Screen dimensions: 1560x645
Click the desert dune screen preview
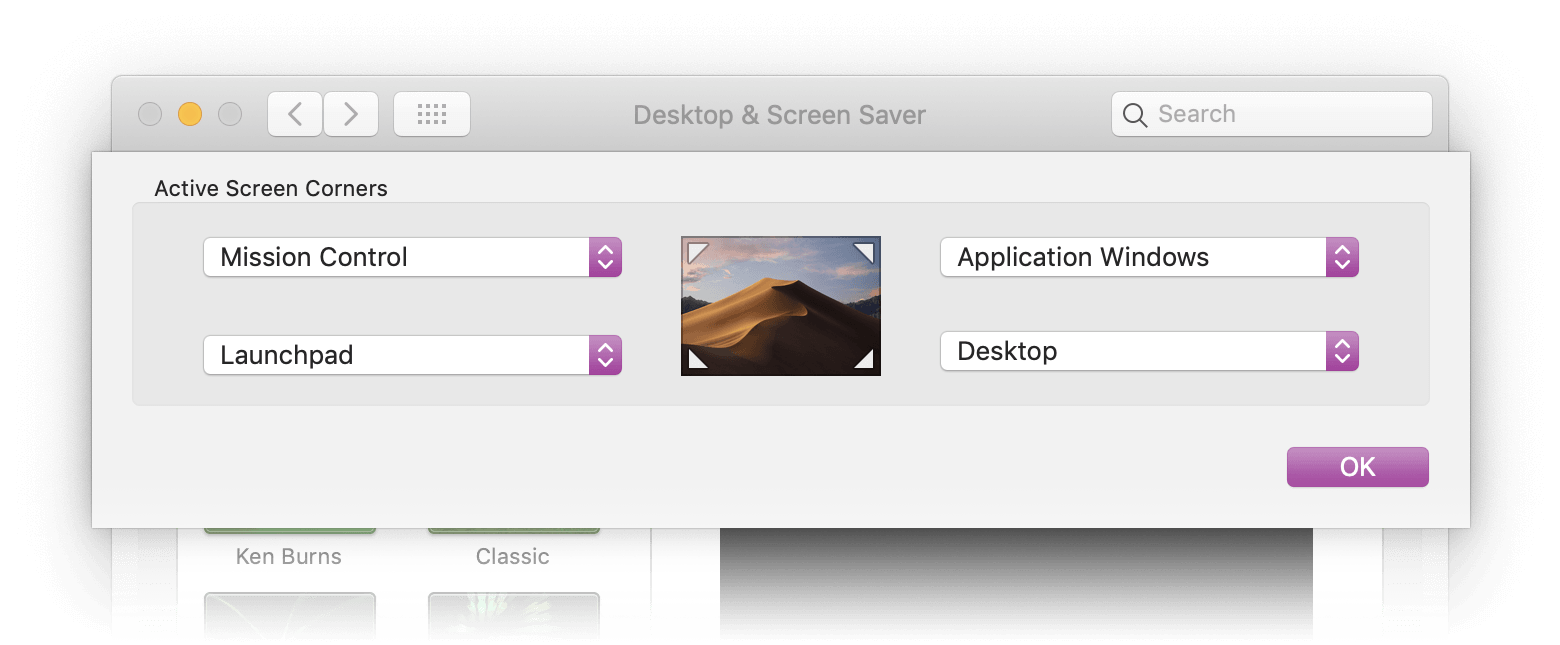pos(781,306)
